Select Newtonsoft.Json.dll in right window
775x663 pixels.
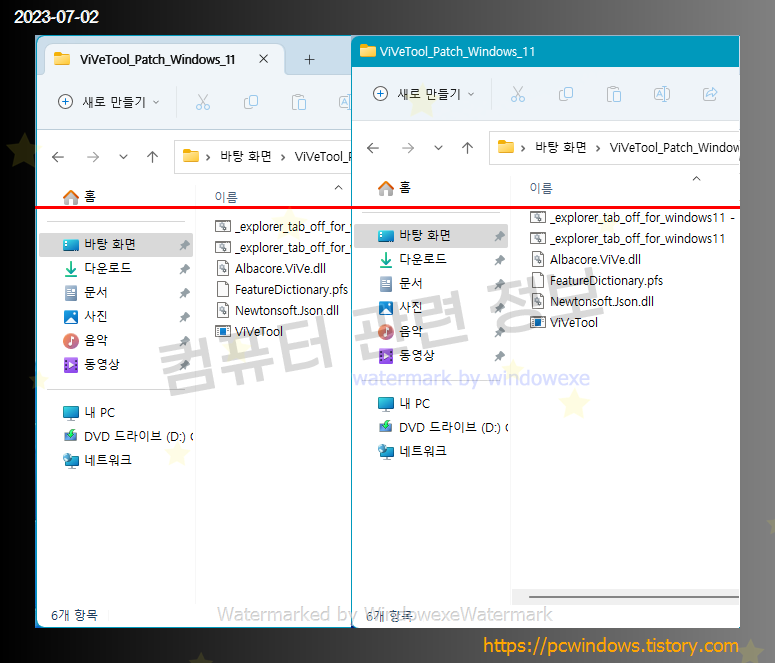592,302
